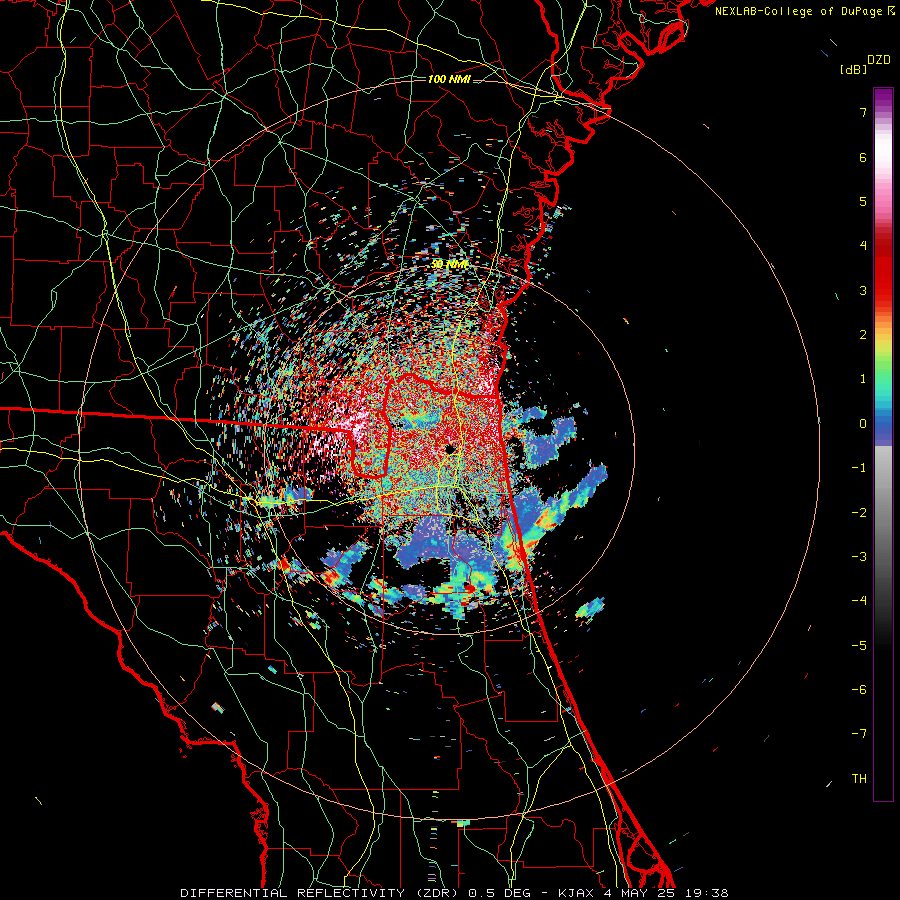Click the 0.5 DEG elevation text

tap(499, 893)
